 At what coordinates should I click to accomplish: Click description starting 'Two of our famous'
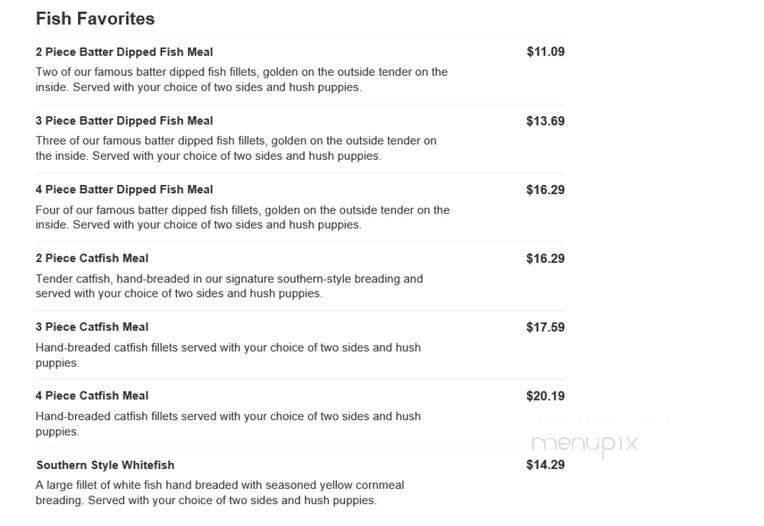242,79
